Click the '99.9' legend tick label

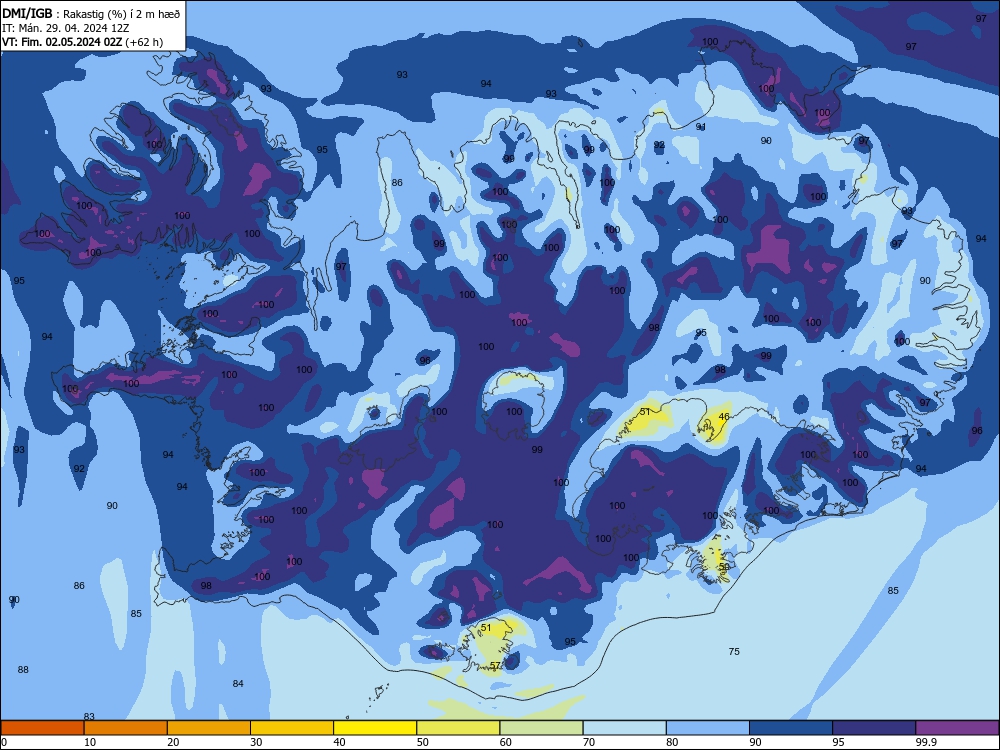pyautogui.click(x=925, y=742)
